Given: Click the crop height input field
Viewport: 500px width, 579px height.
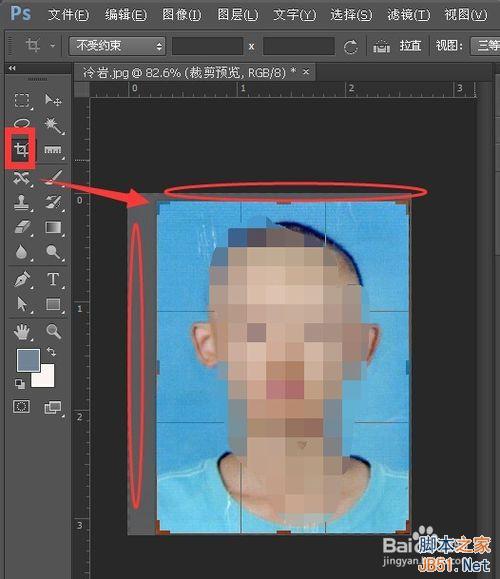Looking at the screenshot, I should point(298,46).
